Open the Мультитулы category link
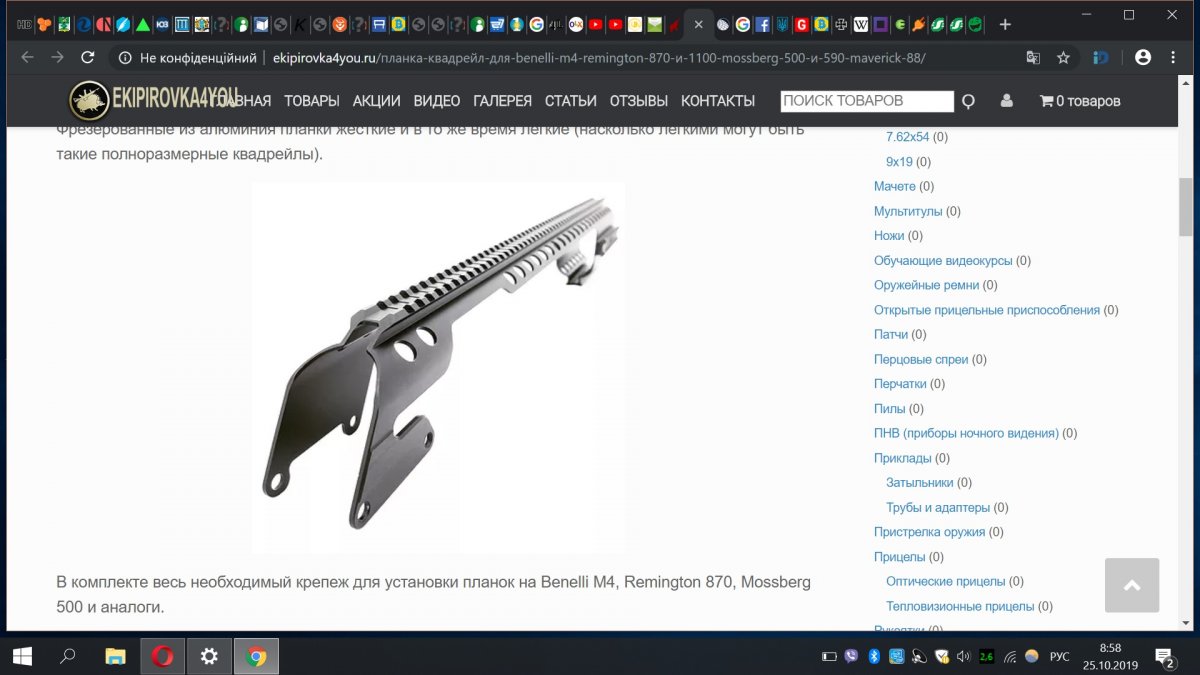Viewport: 1200px width, 675px height. (x=908, y=212)
